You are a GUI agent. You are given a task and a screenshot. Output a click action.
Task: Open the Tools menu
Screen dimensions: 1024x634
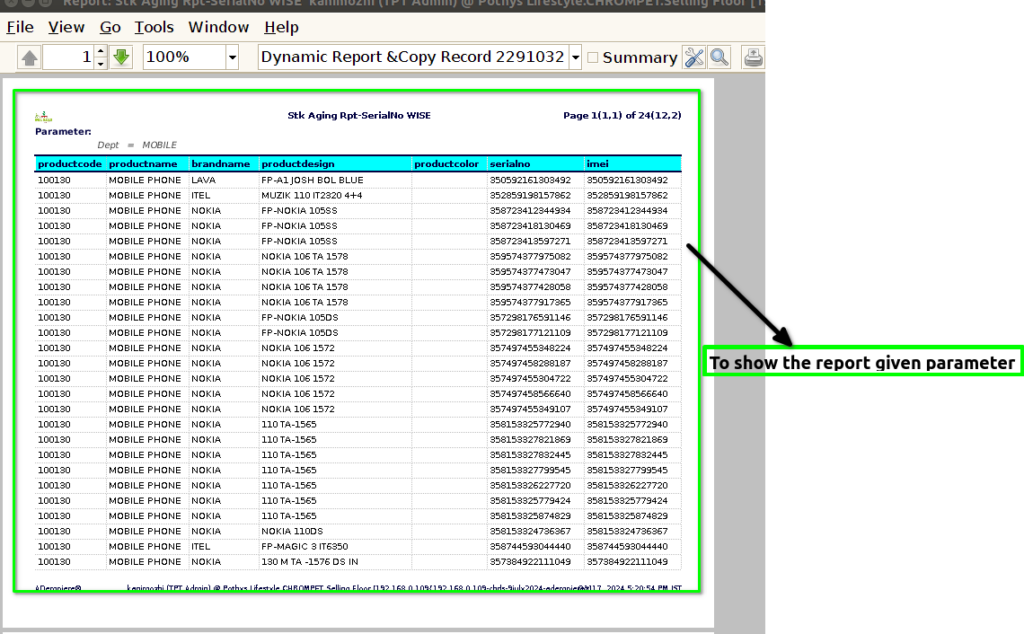(154, 27)
